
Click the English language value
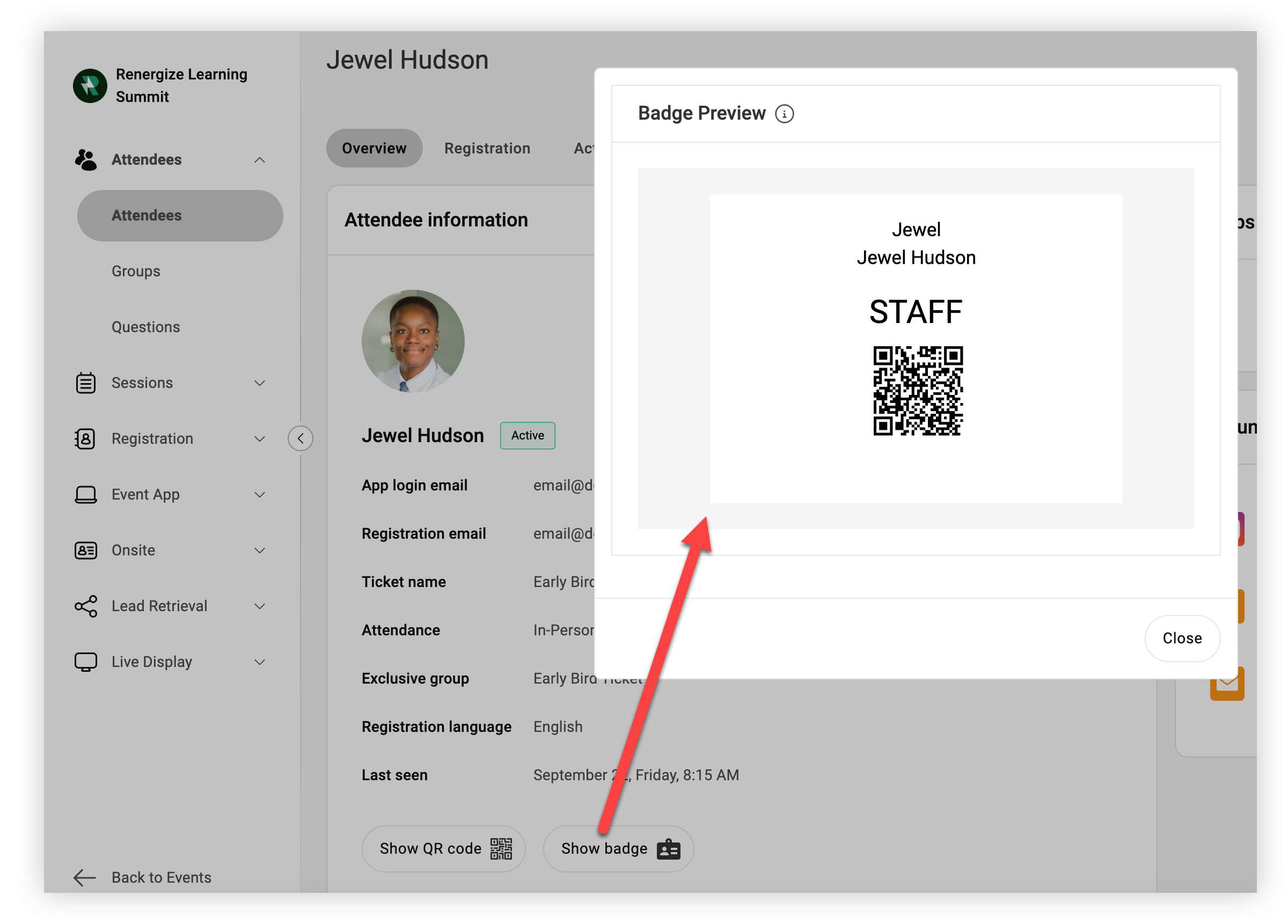pyautogui.click(x=558, y=727)
